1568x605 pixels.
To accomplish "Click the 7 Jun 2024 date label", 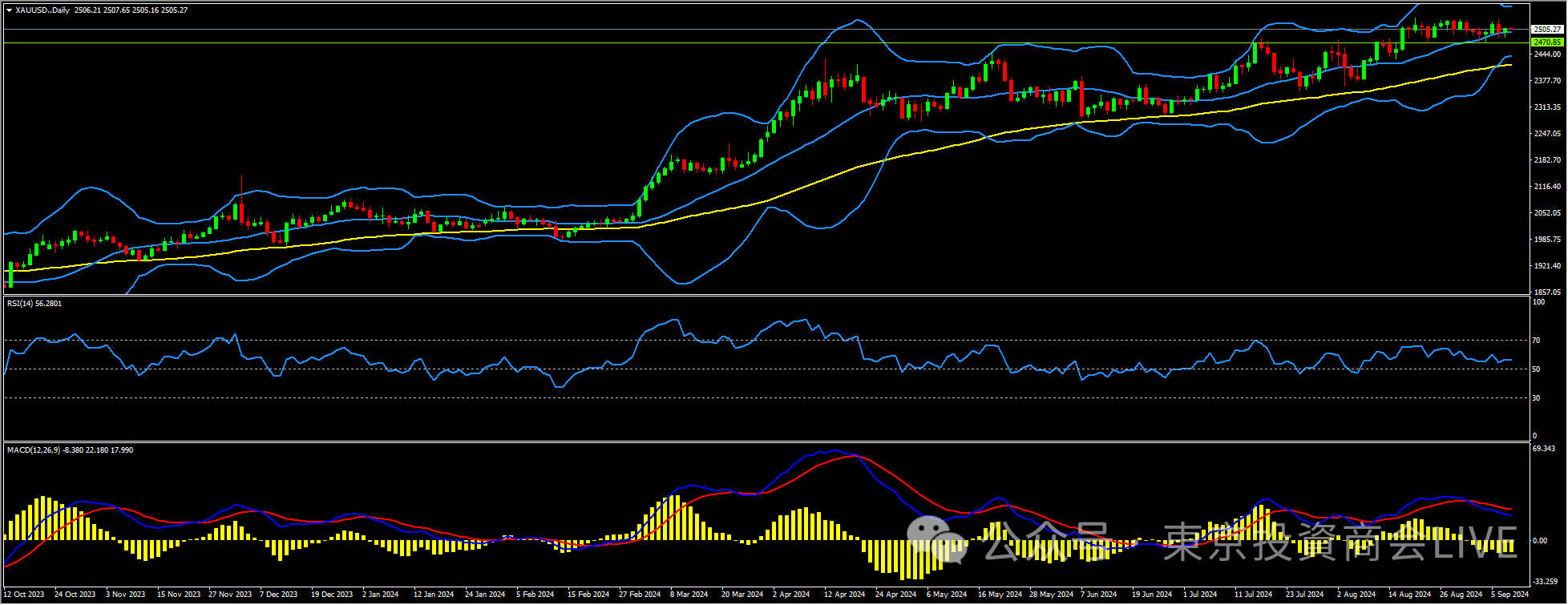I will pos(1099,595).
